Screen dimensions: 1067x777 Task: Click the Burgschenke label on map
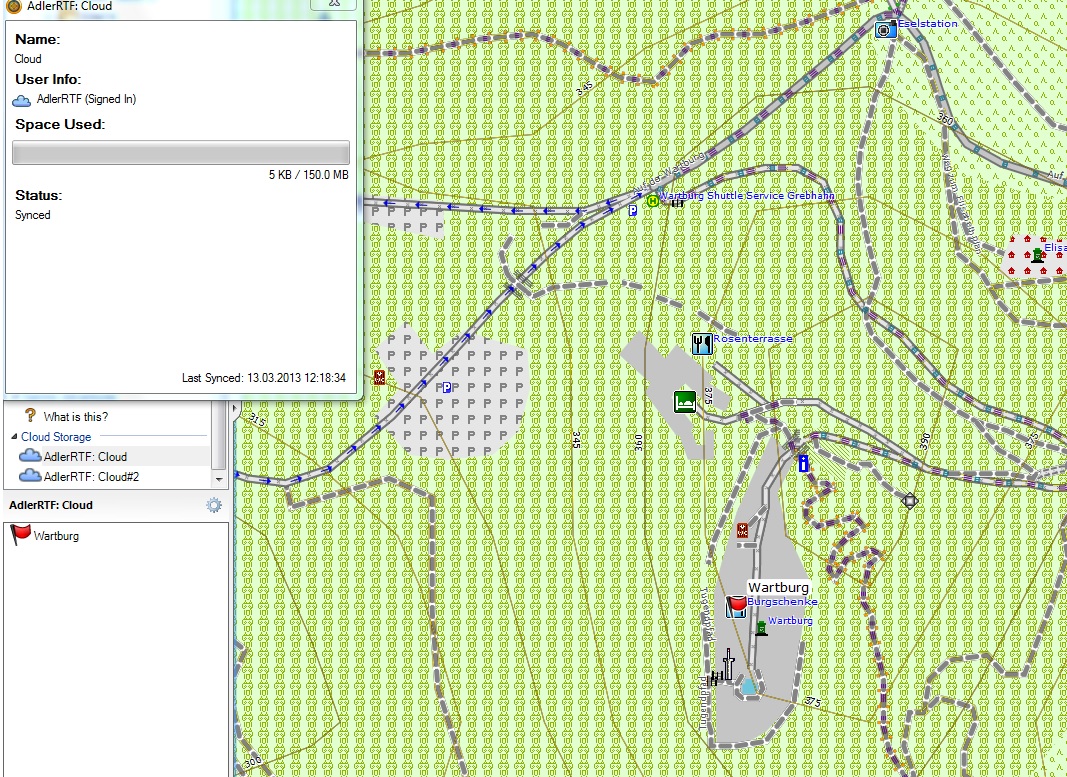[782, 602]
